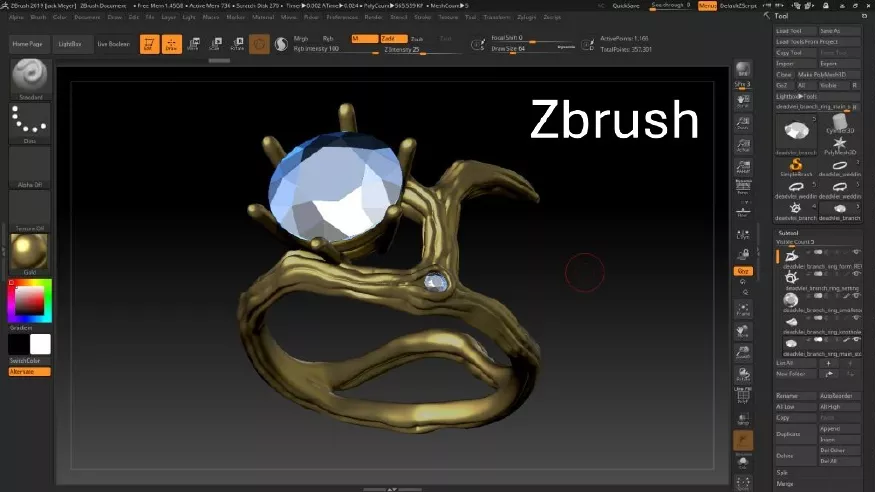Adjust the Z Intensity slider

point(422,50)
